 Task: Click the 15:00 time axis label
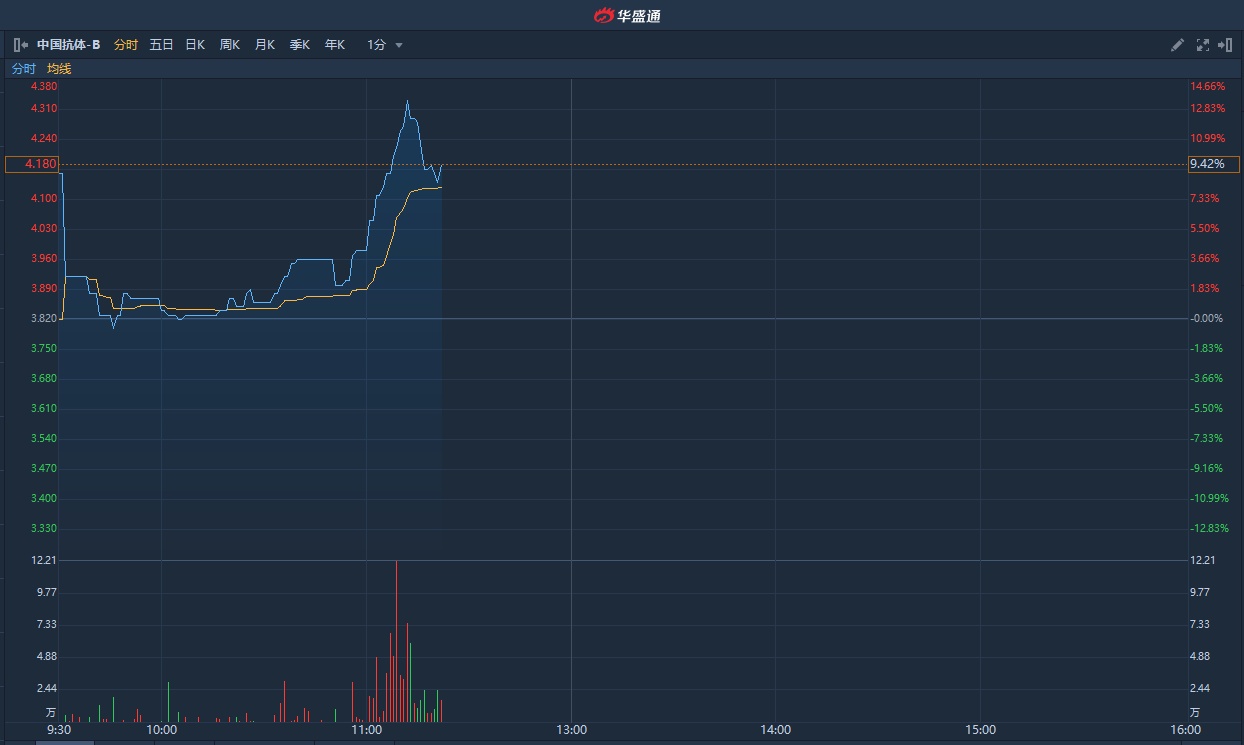(x=981, y=730)
